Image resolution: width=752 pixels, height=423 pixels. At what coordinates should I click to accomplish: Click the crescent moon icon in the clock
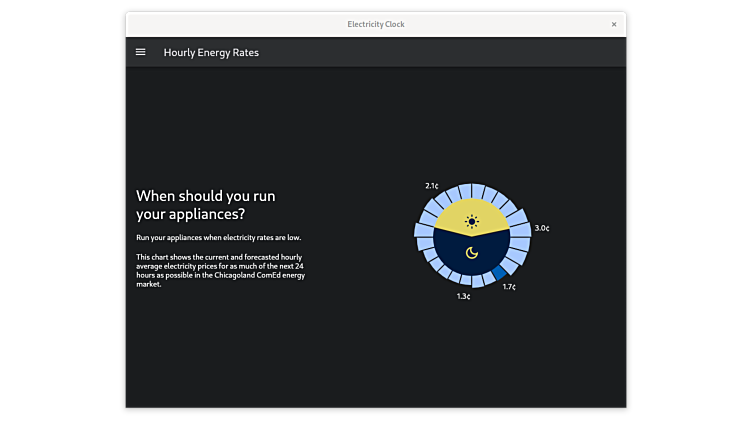click(472, 254)
